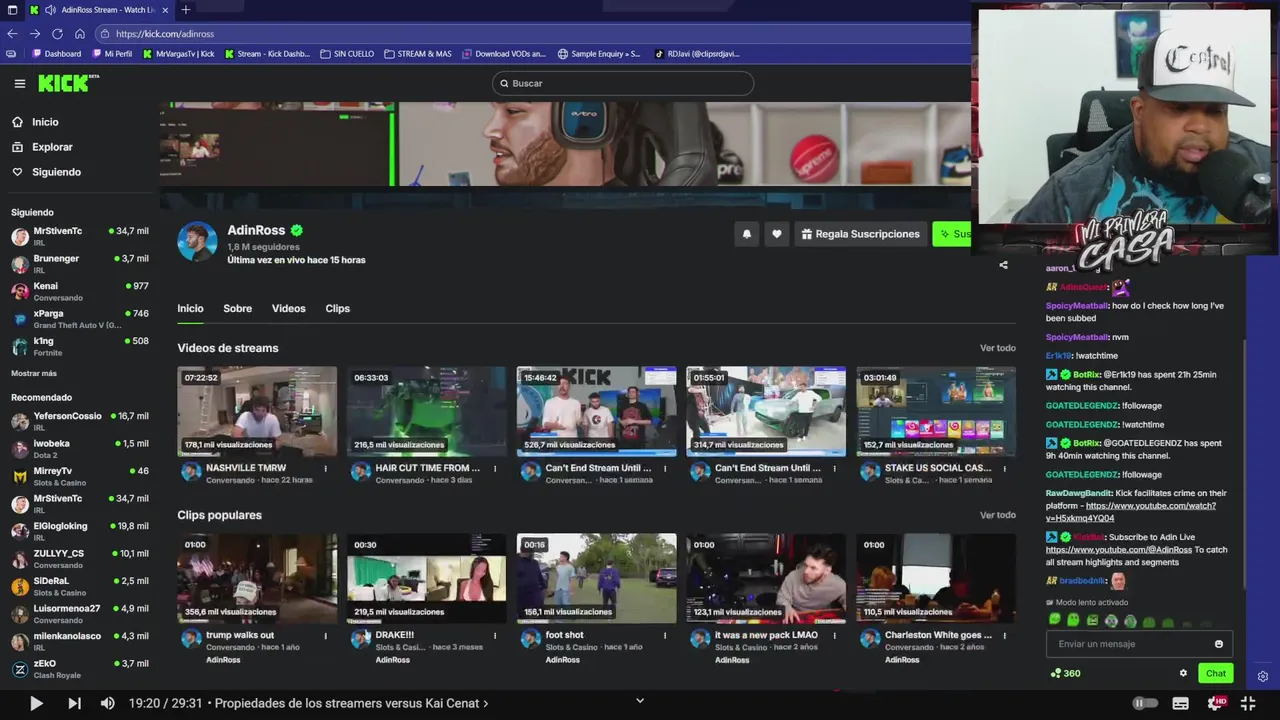Click the share icon above chat
Image resolution: width=1280 pixels, height=720 pixels.
(1003, 265)
